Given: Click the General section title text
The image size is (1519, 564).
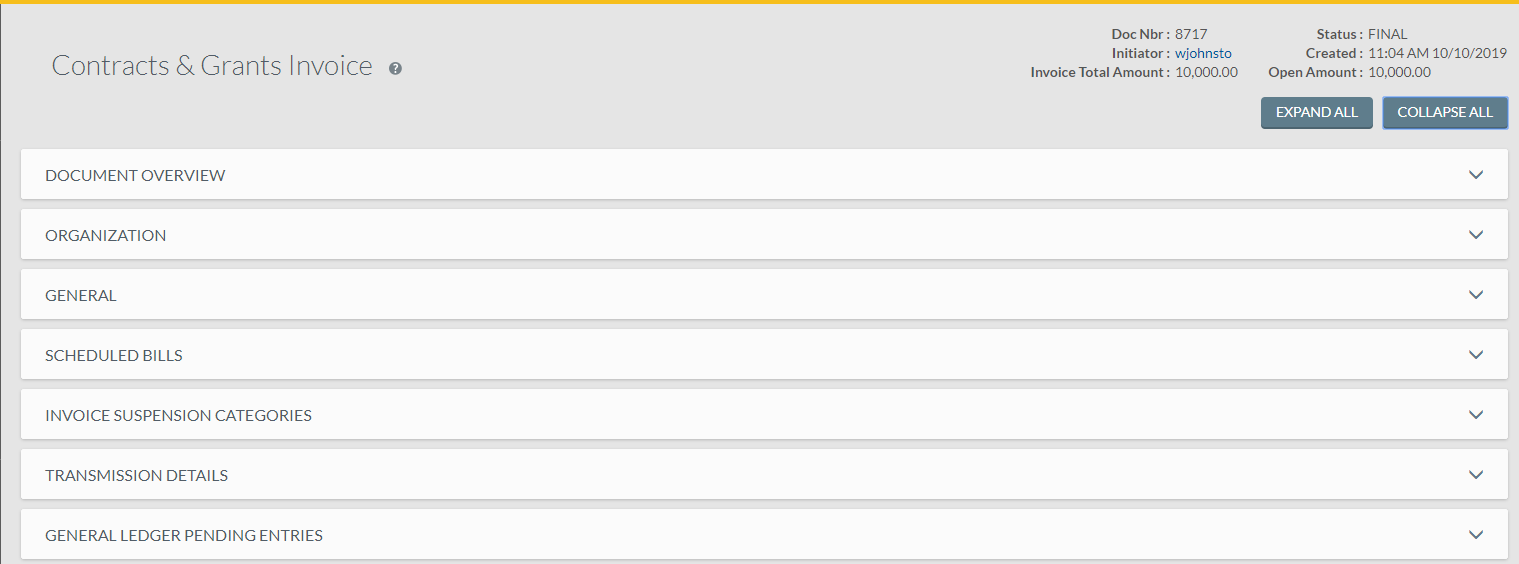Looking at the screenshot, I should [x=81, y=296].
